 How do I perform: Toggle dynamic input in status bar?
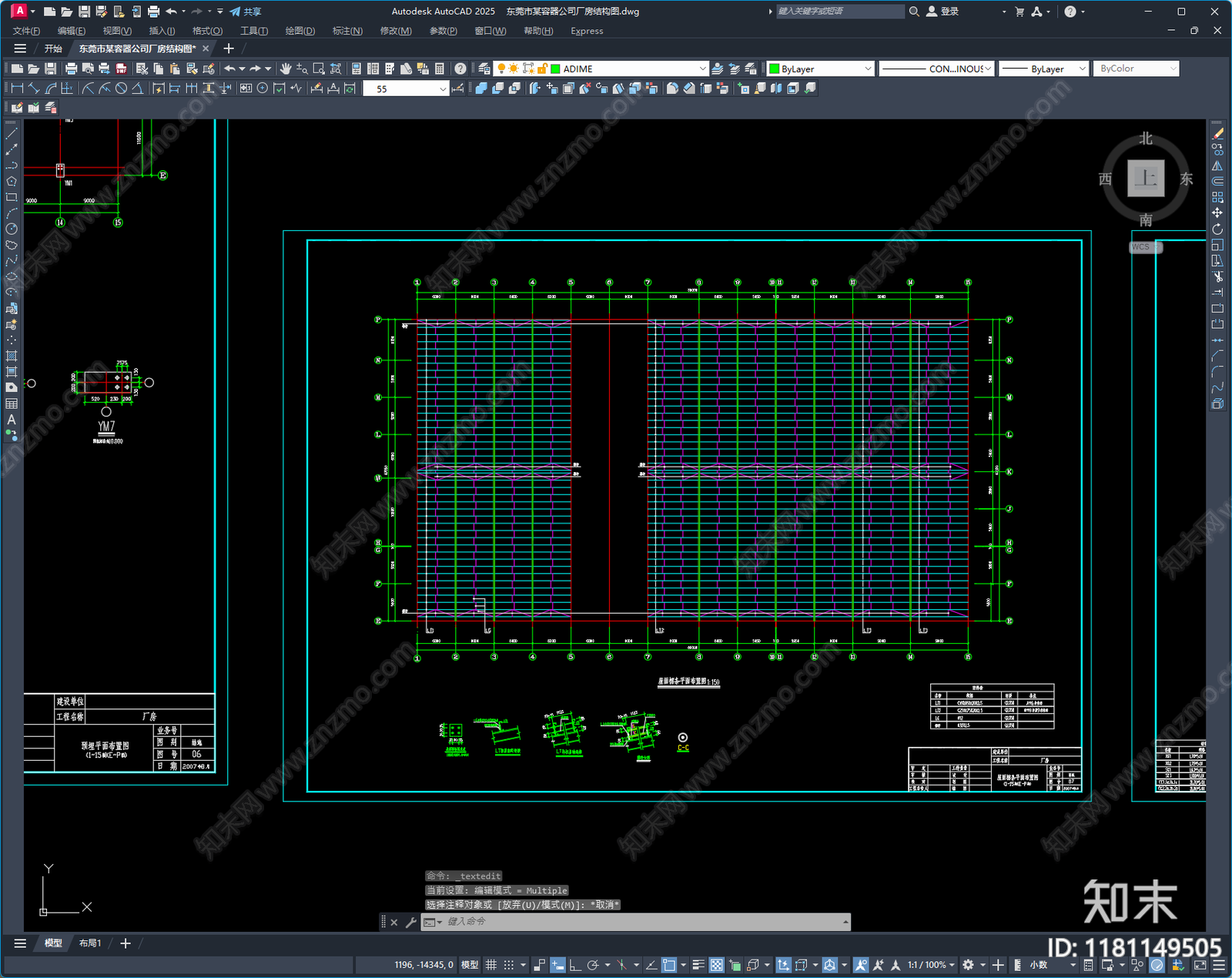point(557,965)
